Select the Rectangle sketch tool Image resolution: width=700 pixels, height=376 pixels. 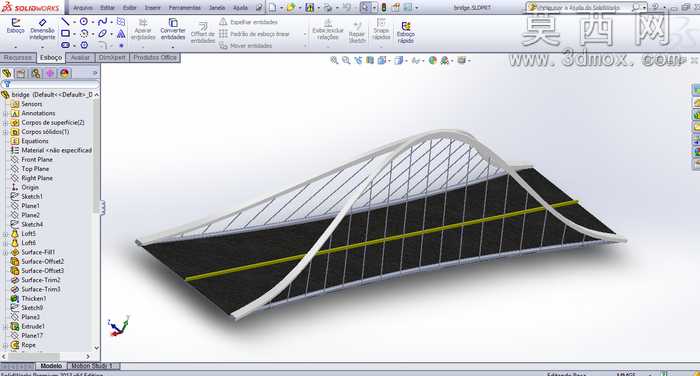[66, 33]
